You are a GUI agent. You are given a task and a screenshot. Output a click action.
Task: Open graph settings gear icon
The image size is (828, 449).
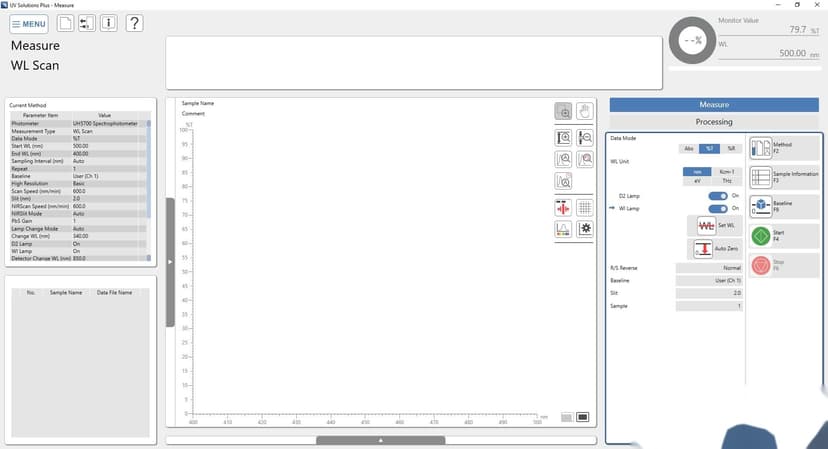point(585,229)
